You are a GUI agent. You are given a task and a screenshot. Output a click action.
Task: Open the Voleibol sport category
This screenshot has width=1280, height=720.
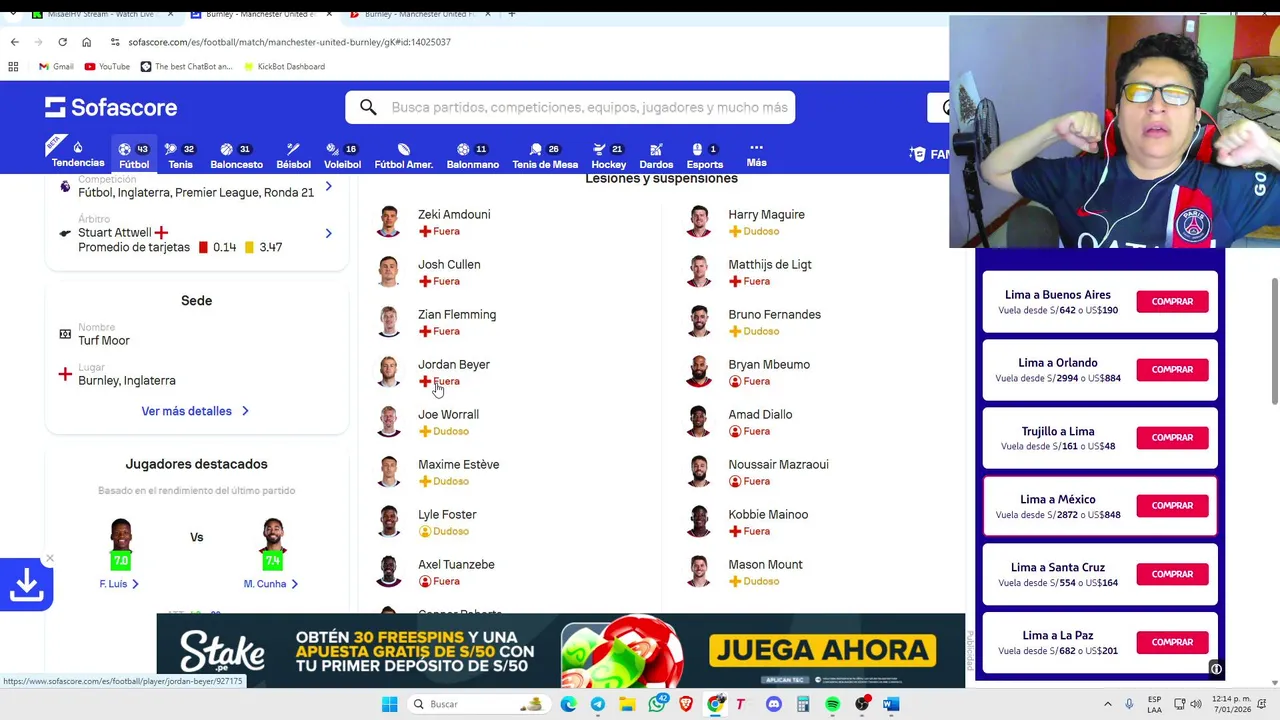click(342, 155)
